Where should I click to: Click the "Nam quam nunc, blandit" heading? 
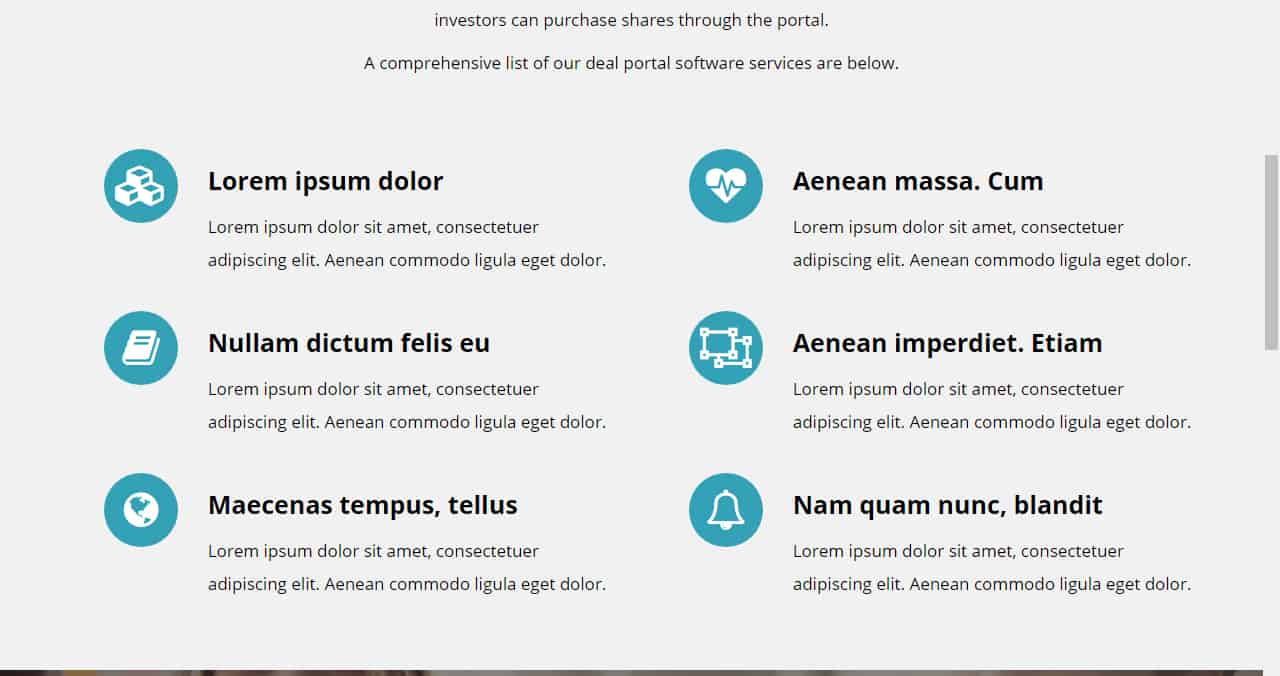coord(947,505)
